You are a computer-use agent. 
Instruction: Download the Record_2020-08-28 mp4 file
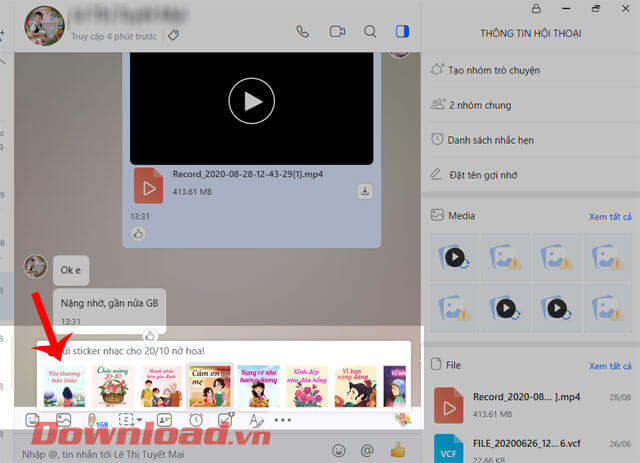coord(365,191)
